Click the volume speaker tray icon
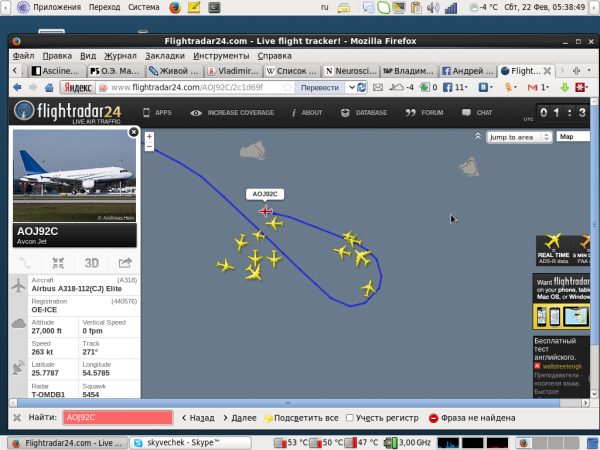 (432, 7)
